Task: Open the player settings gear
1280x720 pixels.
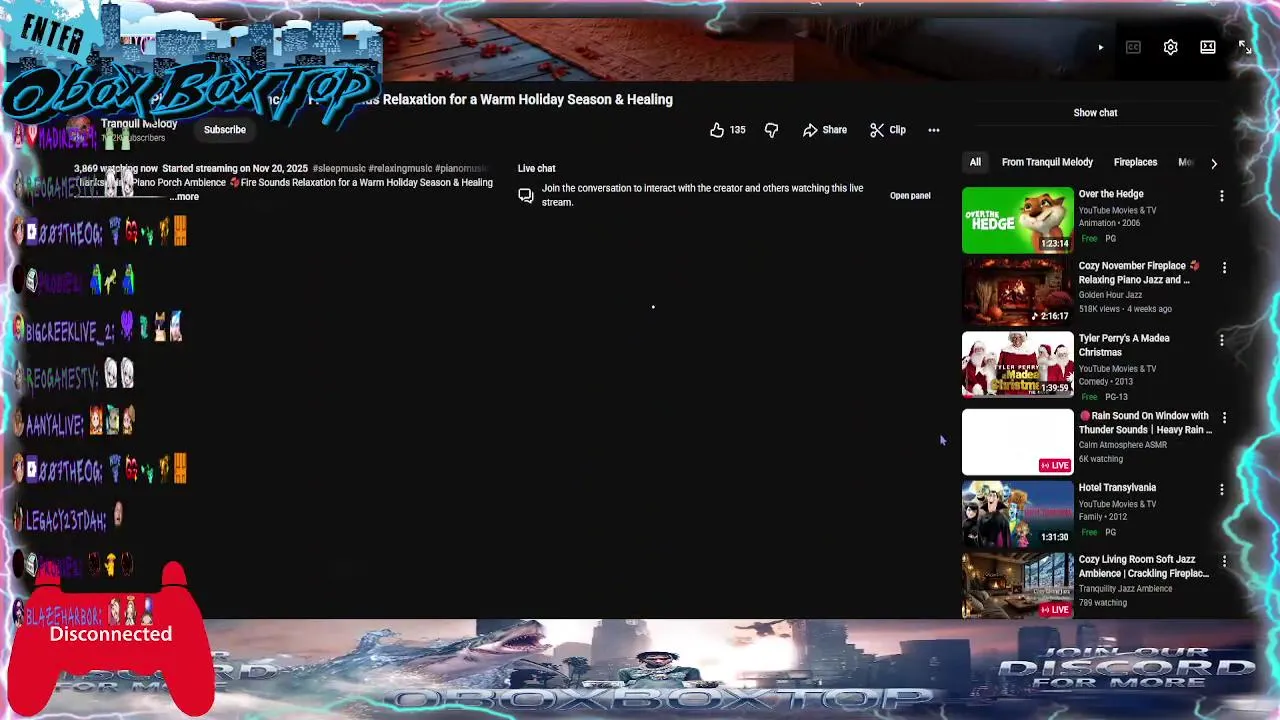Action: click(1170, 47)
